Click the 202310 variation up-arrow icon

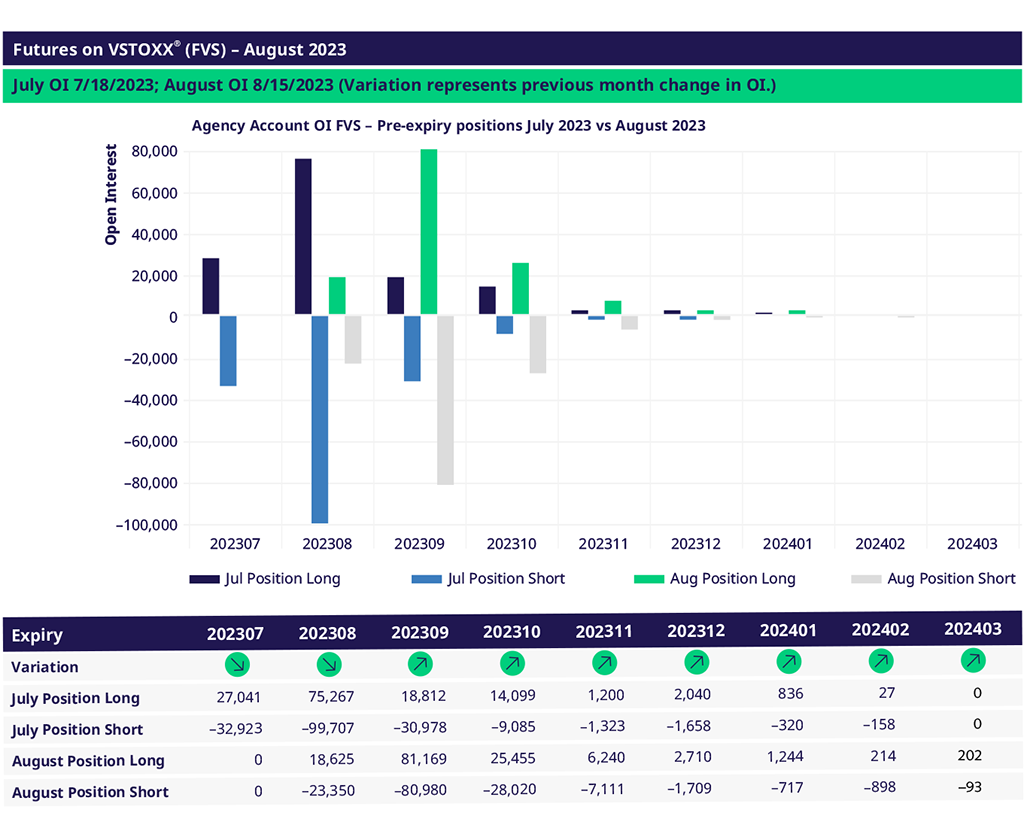click(x=512, y=664)
